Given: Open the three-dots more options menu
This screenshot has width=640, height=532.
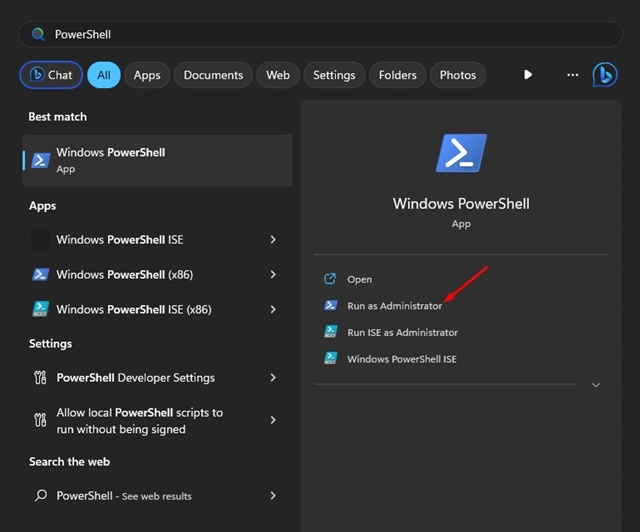Looking at the screenshot, I should point(573,75).
